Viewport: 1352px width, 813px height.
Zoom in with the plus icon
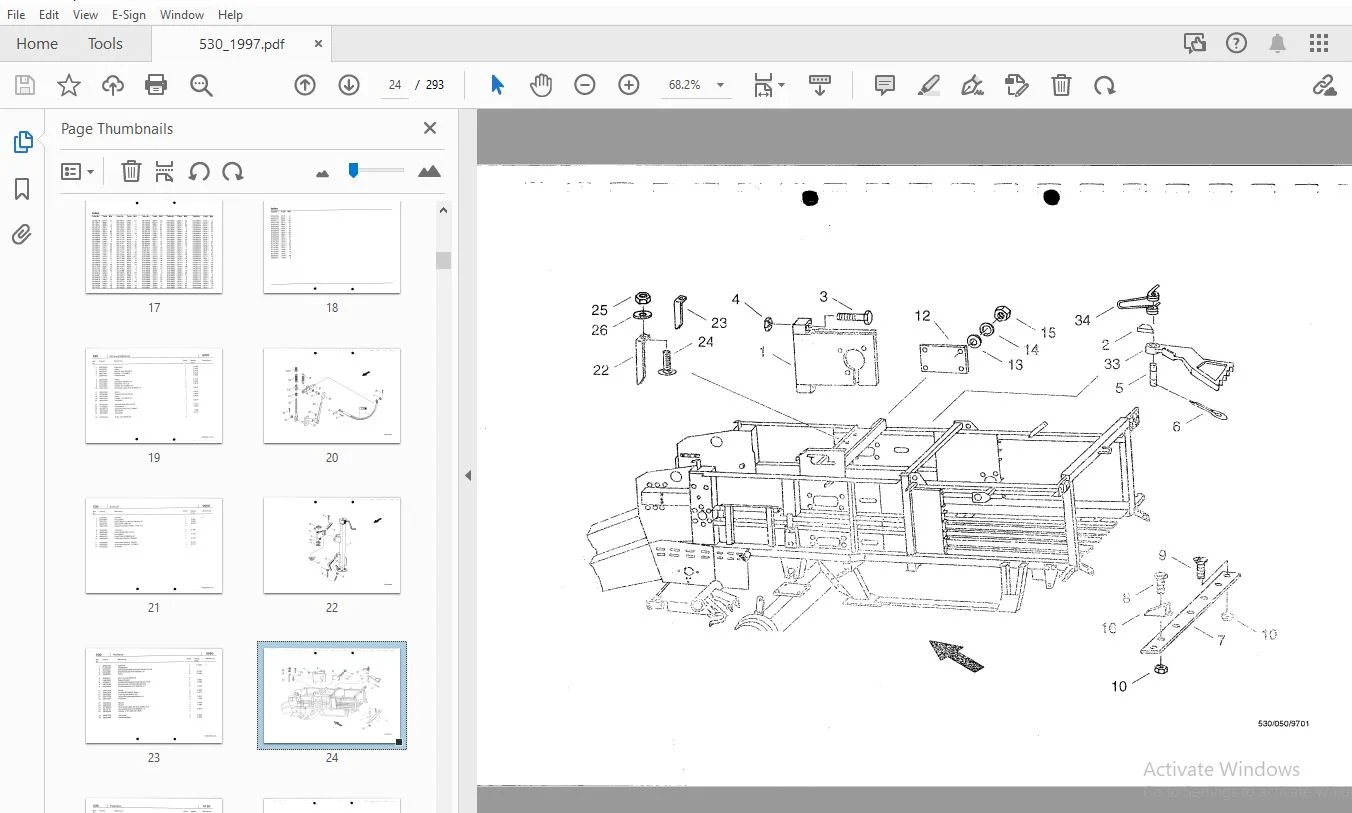pos(629,85)
